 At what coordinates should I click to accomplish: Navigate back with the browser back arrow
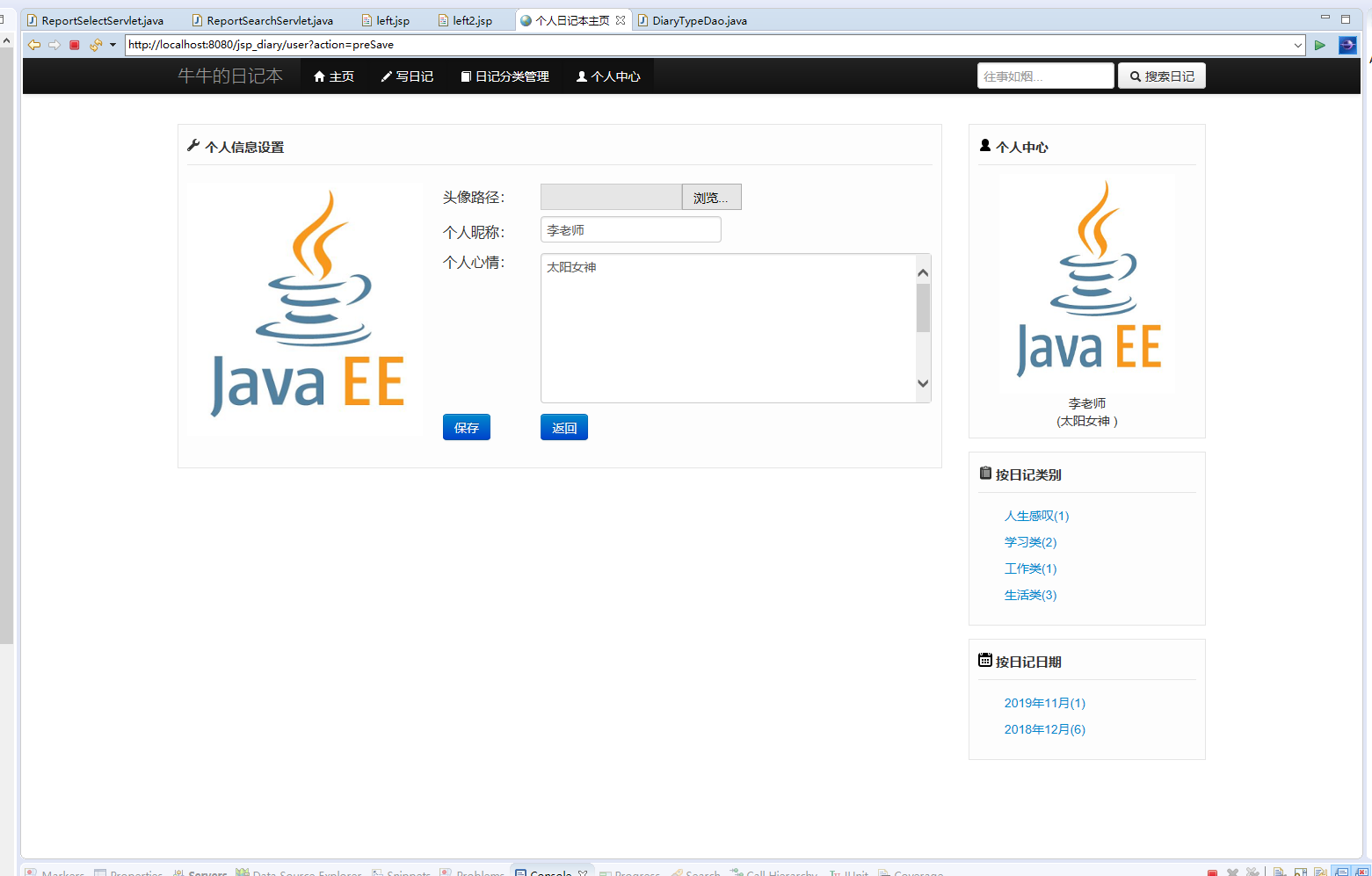pos(34,45)
